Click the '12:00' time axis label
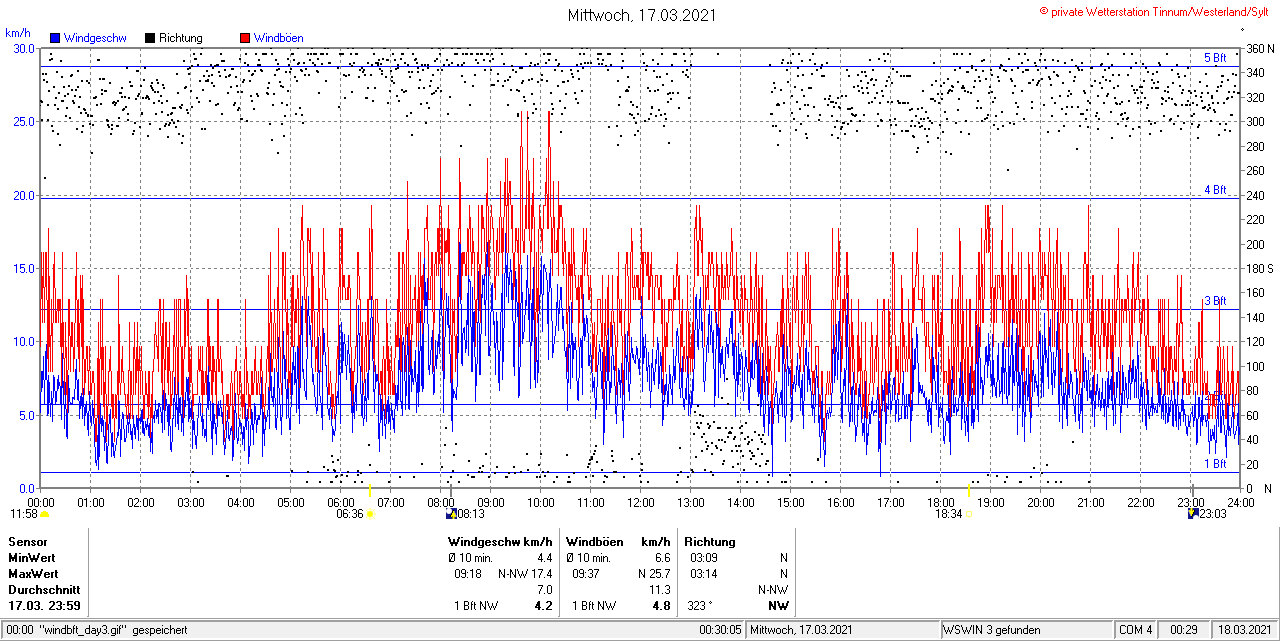 (641, 502)
